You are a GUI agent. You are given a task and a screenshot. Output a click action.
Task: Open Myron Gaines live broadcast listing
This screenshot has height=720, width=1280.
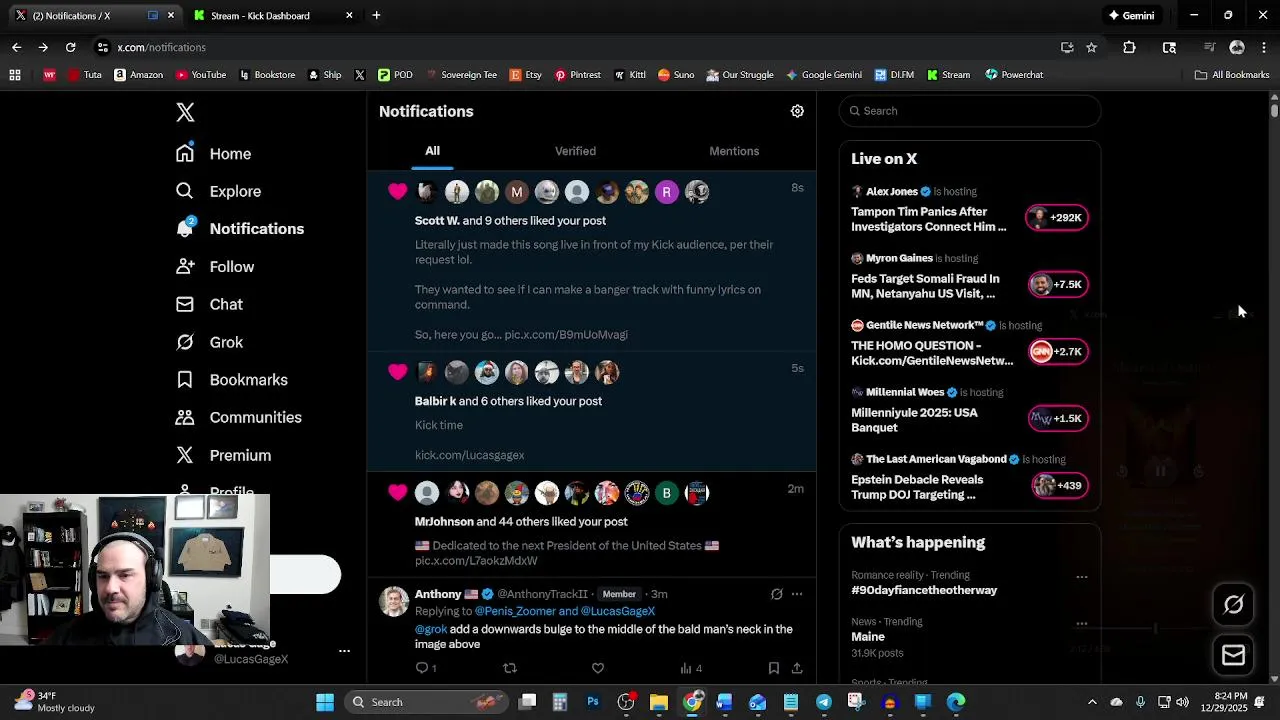click(969, 276)
